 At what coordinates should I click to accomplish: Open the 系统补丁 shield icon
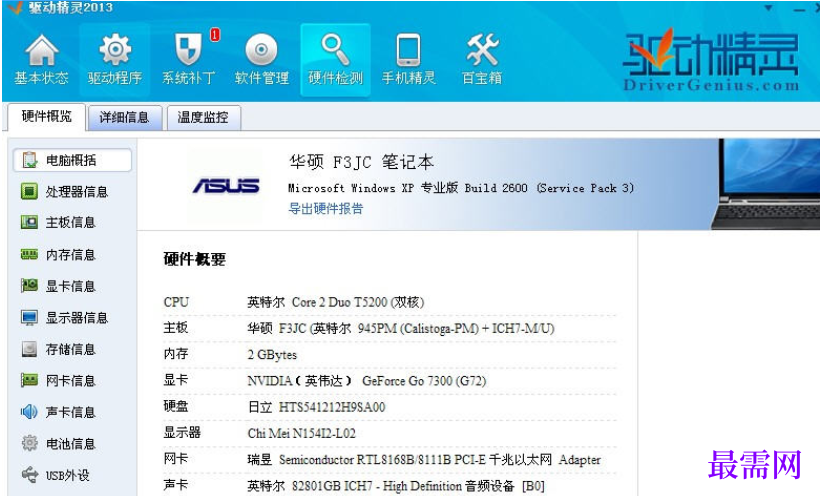coord(188,49)
